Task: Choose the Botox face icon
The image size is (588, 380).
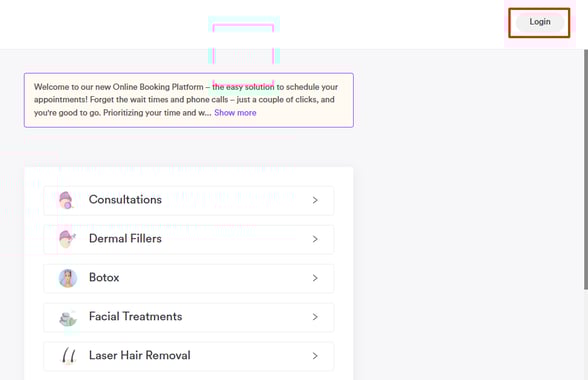Action: point(68,278)
